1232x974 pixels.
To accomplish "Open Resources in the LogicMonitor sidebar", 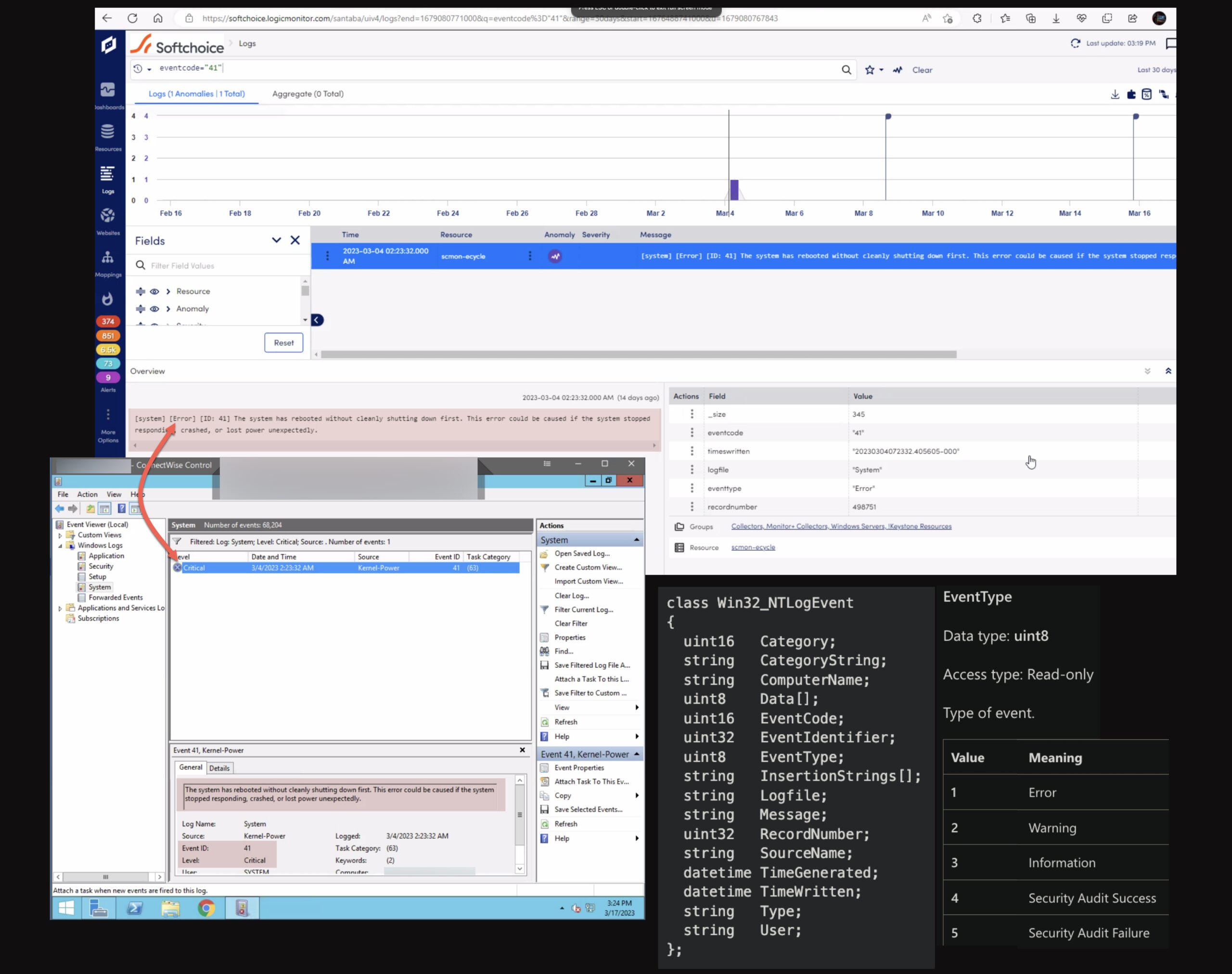I will [x=108, y=137].
